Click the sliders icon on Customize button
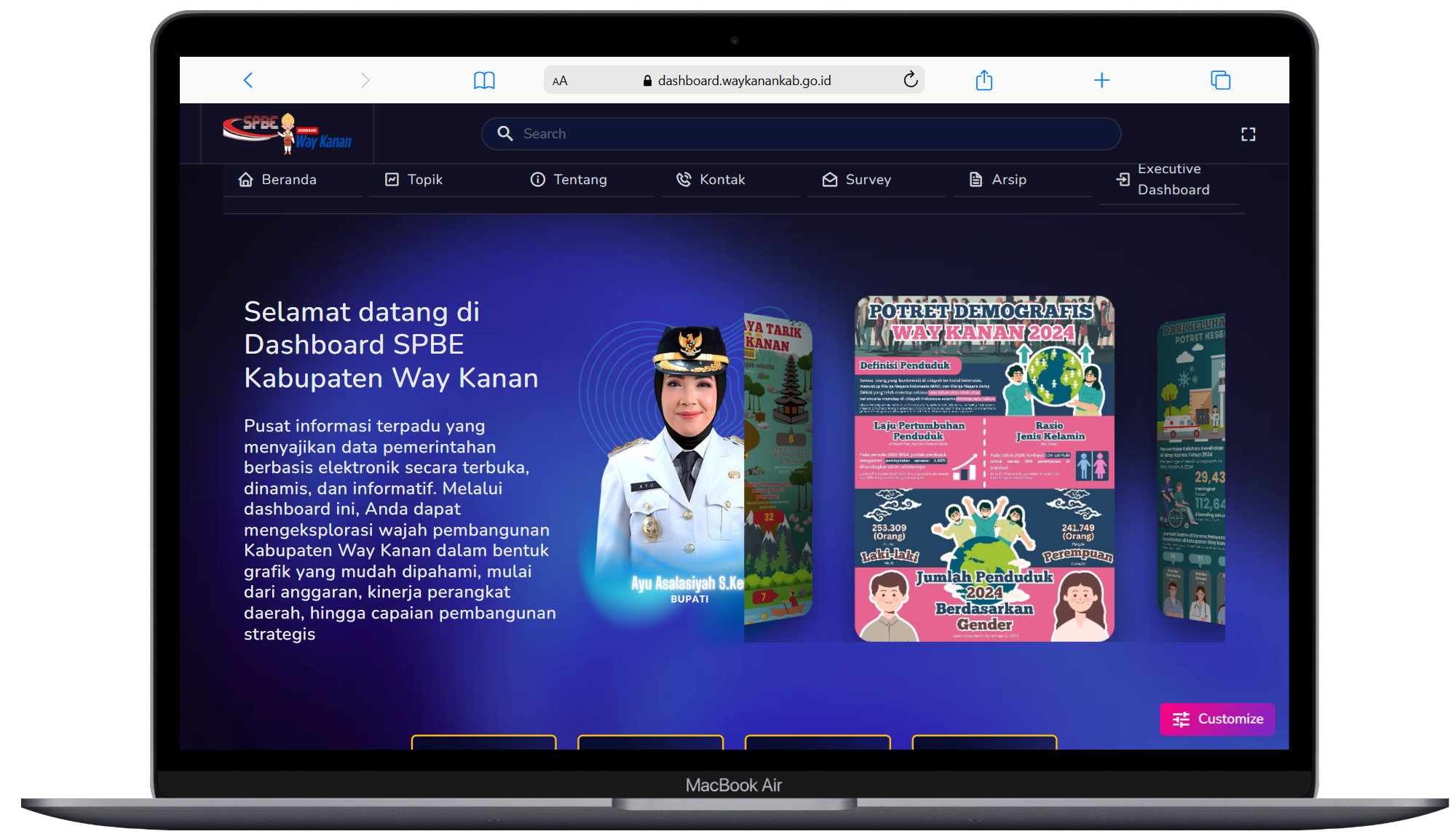 click(1181, 719)
